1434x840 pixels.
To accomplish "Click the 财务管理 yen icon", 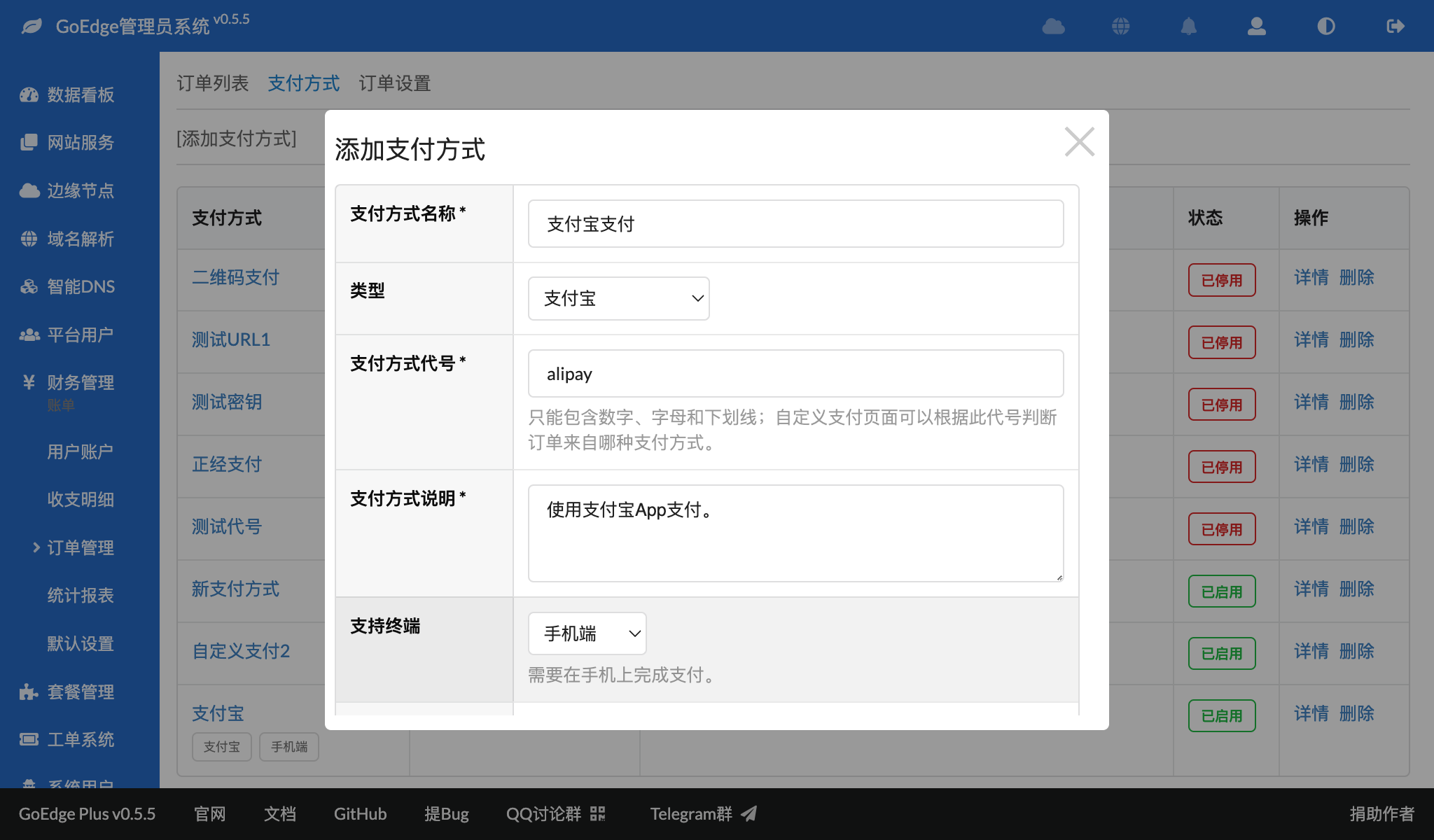I will coord(29,382).
